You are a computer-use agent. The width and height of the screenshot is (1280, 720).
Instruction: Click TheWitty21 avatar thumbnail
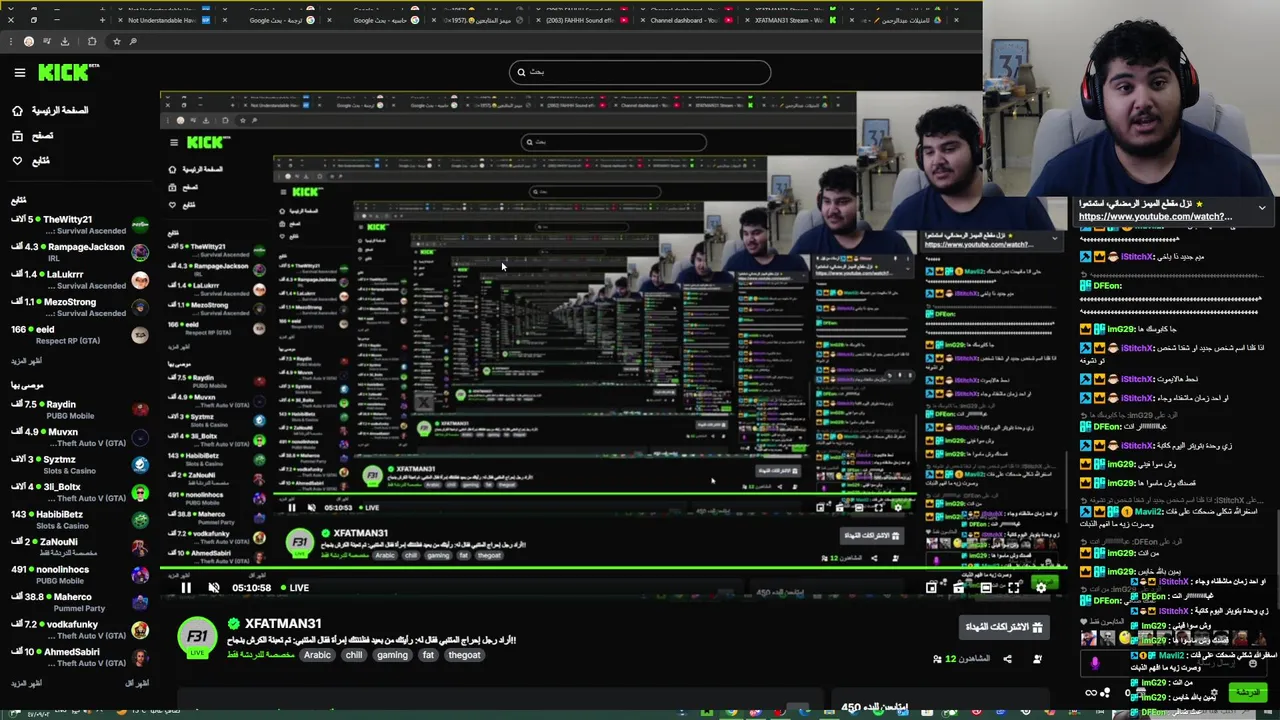pyautogui.click(x=140, y=225)
